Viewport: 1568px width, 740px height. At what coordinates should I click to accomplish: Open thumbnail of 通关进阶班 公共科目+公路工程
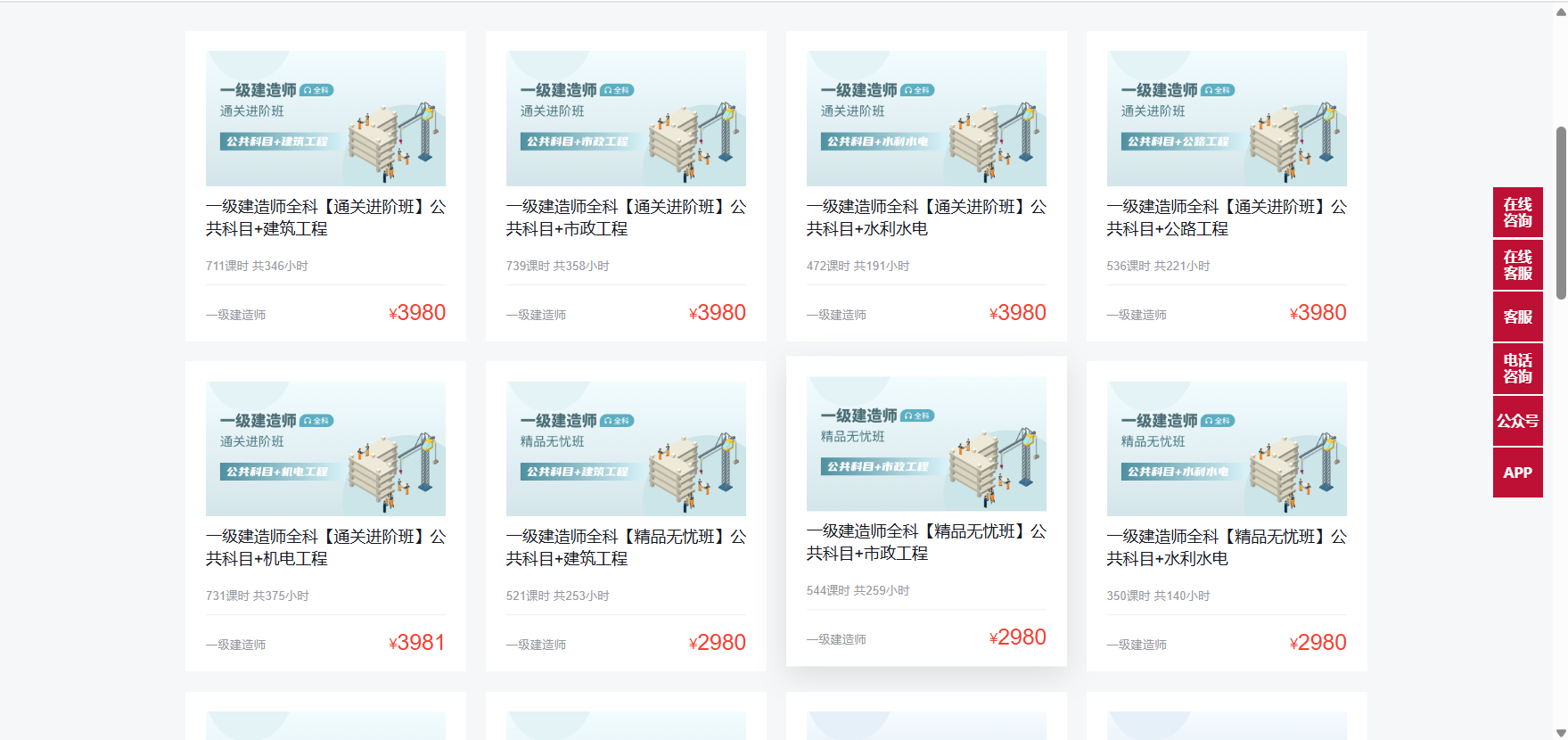[1227, 119]
